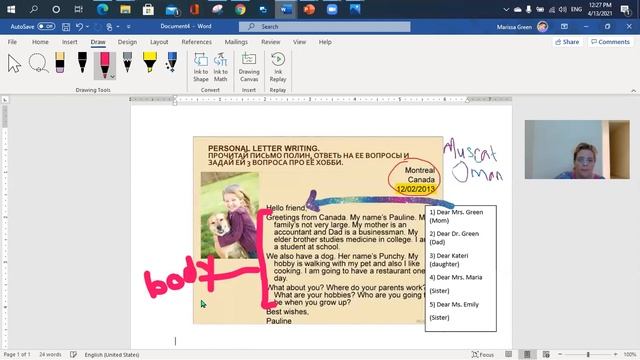
Task: Open Marissa Green account avatar
Action: coord(542,27)
